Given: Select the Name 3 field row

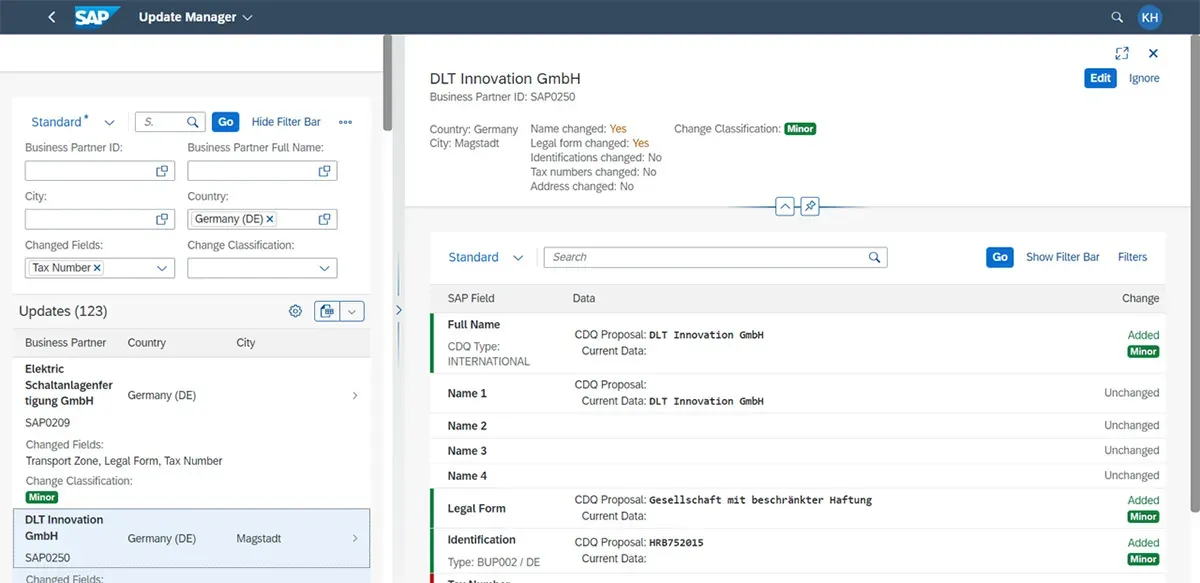Looking at the screenshot, I should pos(798,450).
